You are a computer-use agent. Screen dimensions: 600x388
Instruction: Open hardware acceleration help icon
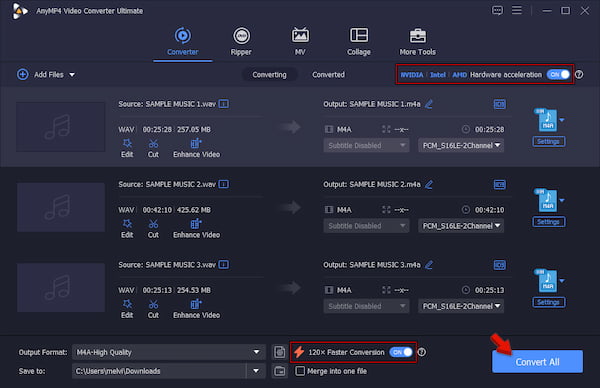(579, 75)
